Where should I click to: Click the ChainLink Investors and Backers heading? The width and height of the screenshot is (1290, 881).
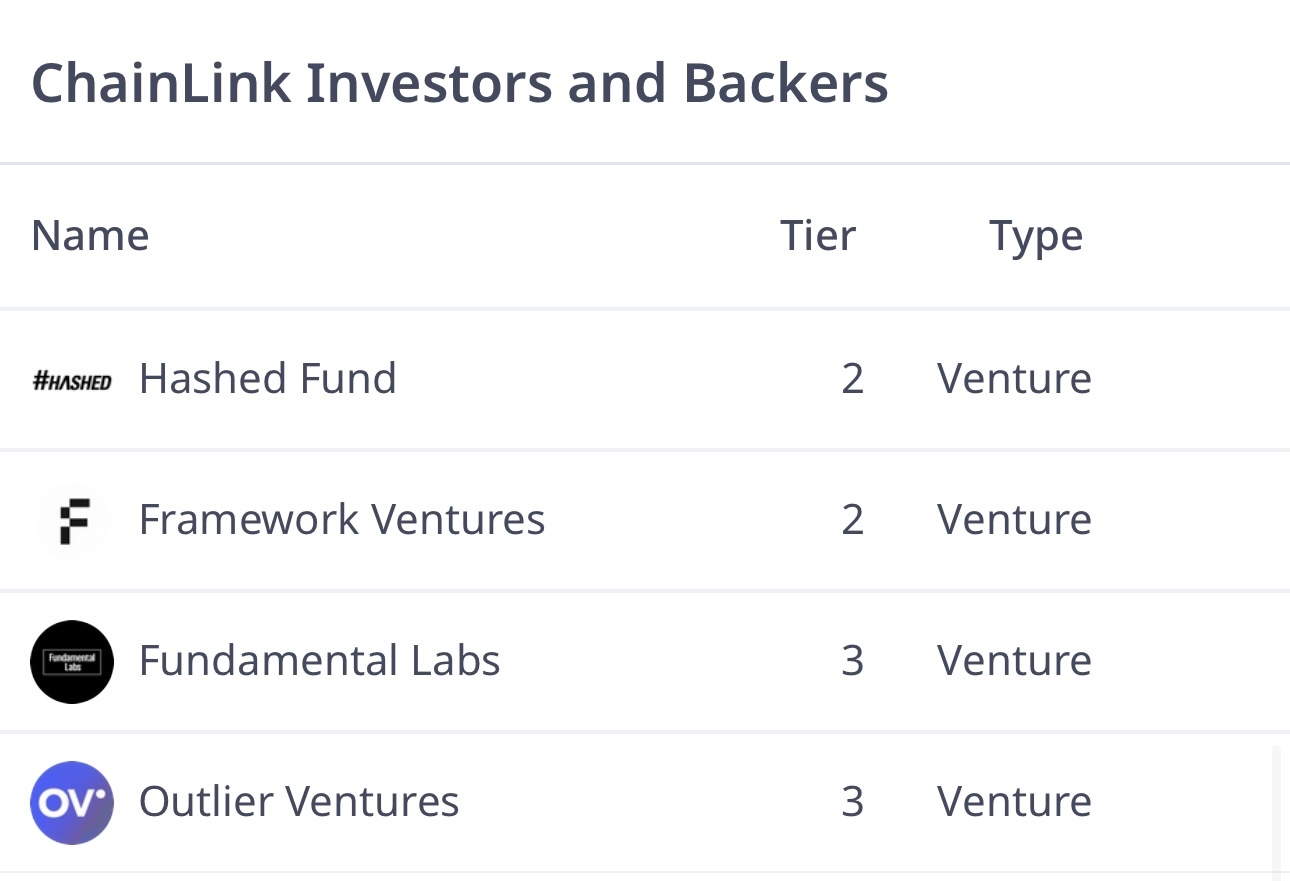pos(460,83)
